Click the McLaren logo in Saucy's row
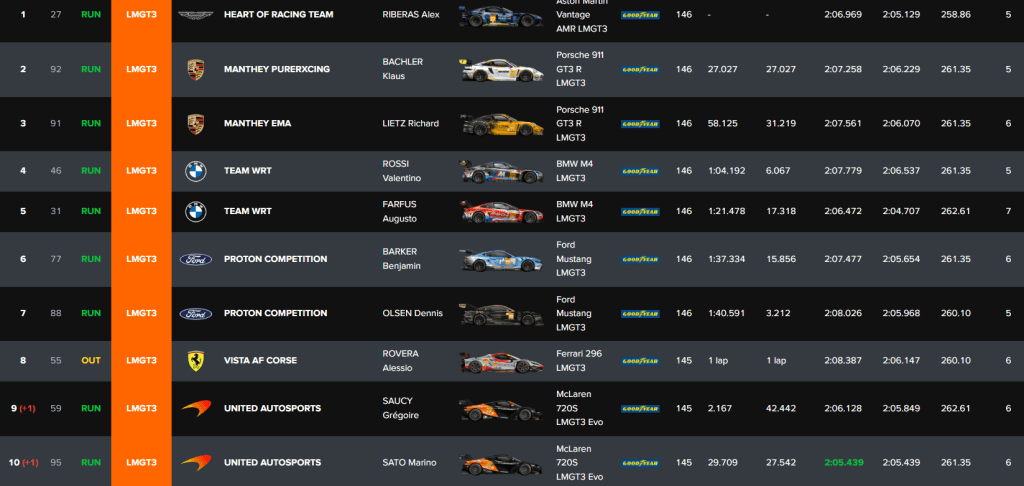This screenshot has height=486, width=1024. [196, 408]
